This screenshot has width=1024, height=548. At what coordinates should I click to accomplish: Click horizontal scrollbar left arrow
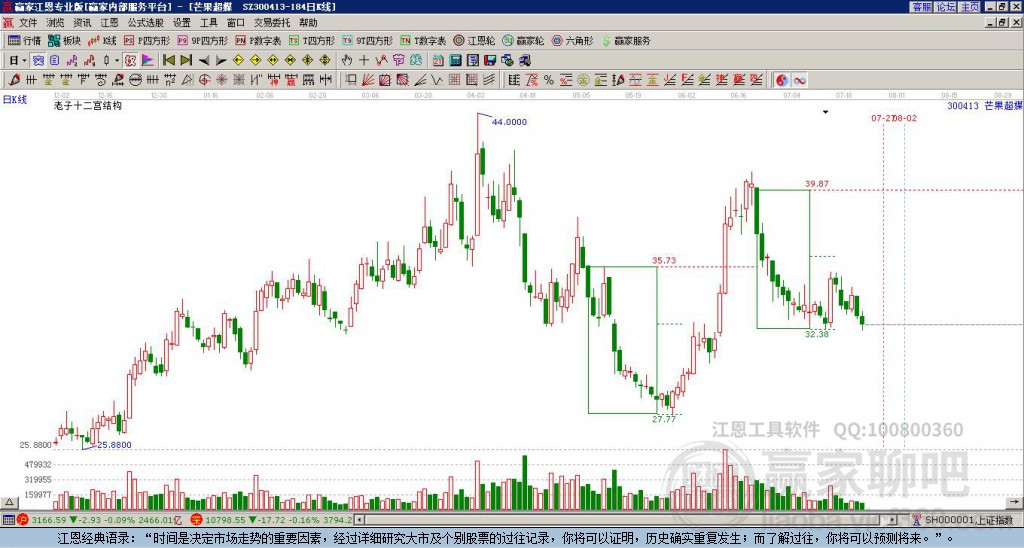(359, 520)
